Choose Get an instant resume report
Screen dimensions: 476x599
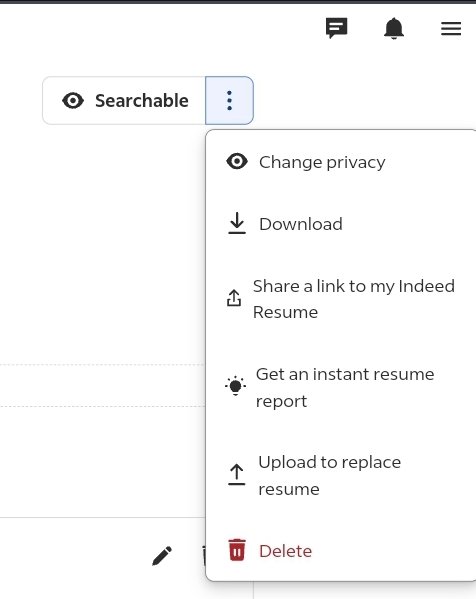pyautogui.click(x=340, y=387)
